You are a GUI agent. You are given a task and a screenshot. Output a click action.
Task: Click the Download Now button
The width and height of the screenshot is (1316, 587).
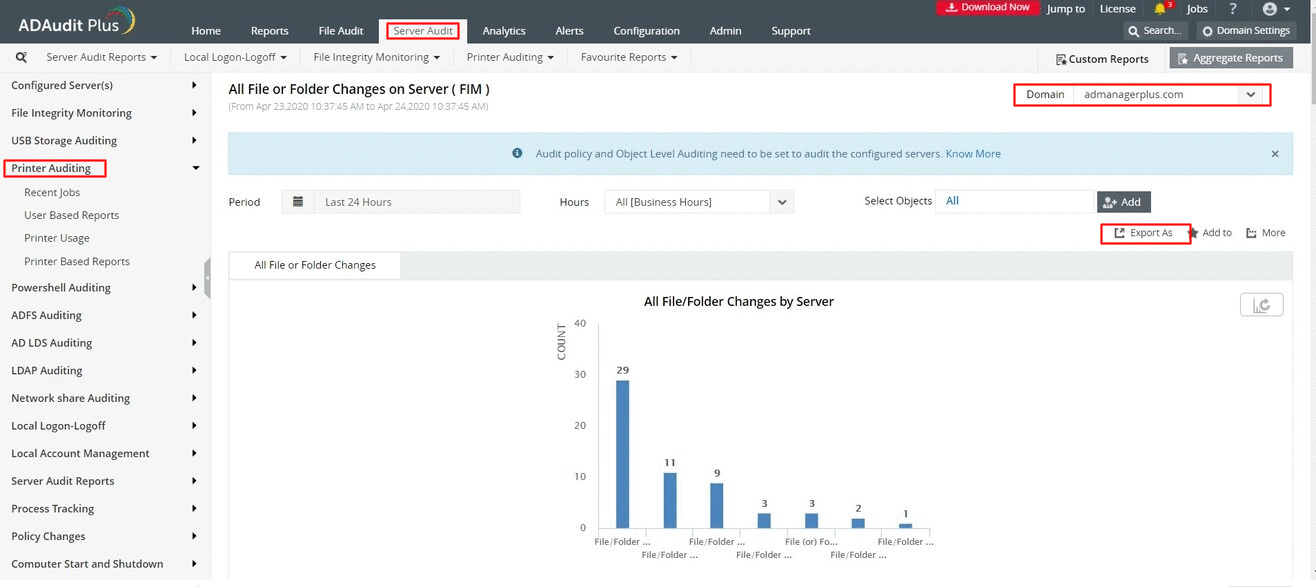click(x=987, y=7)
